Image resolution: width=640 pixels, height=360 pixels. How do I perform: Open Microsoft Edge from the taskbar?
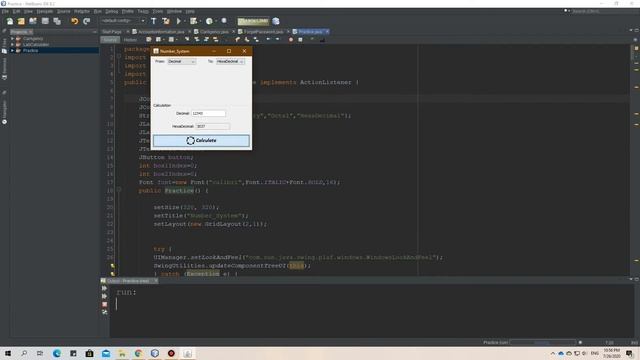click(x=57, y=353)
